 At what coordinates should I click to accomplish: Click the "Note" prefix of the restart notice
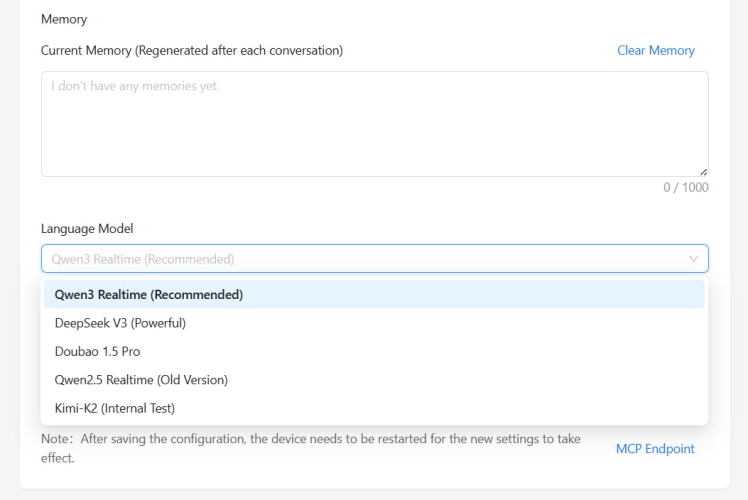coord(54,439)
